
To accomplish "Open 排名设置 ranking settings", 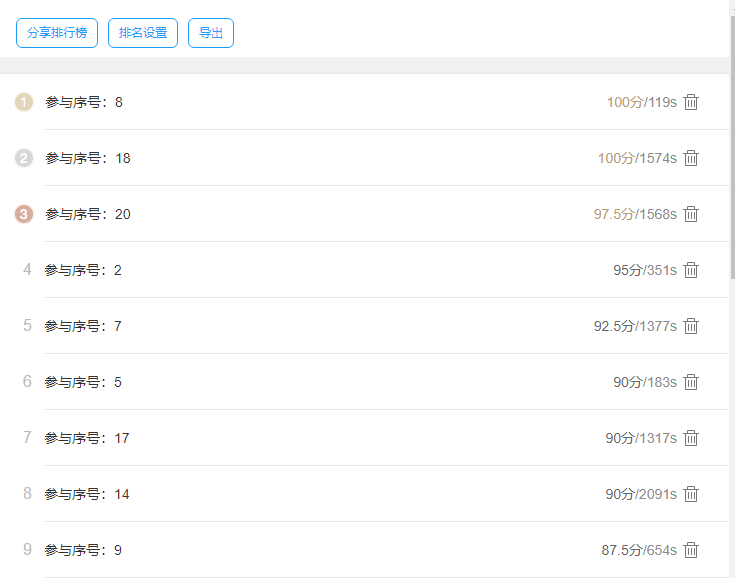I will (x=143, y=33).
